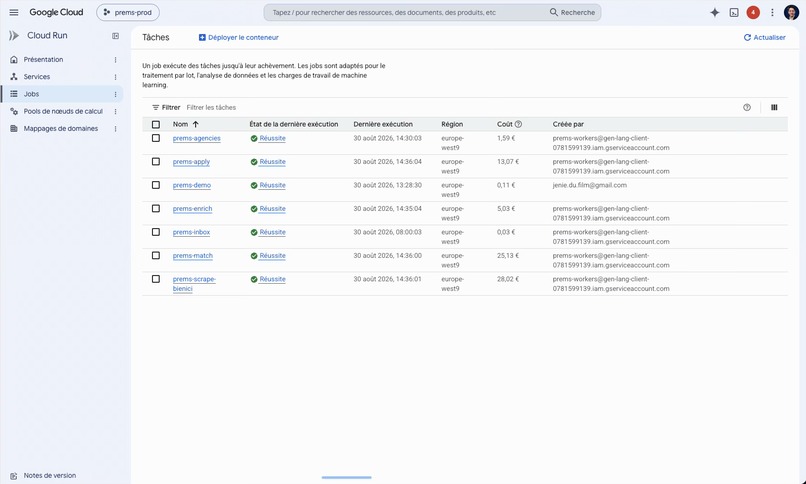This screenshot has width=806, height=484.
Task: Sort by Nom column arrow
Action: (195, 124)
